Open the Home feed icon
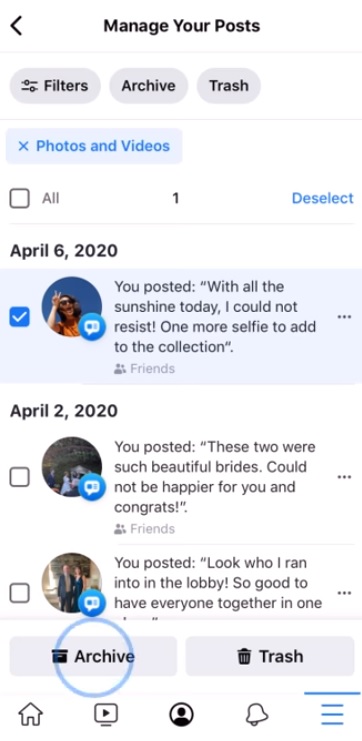362x741 pixels. click(x=30, y=714)
